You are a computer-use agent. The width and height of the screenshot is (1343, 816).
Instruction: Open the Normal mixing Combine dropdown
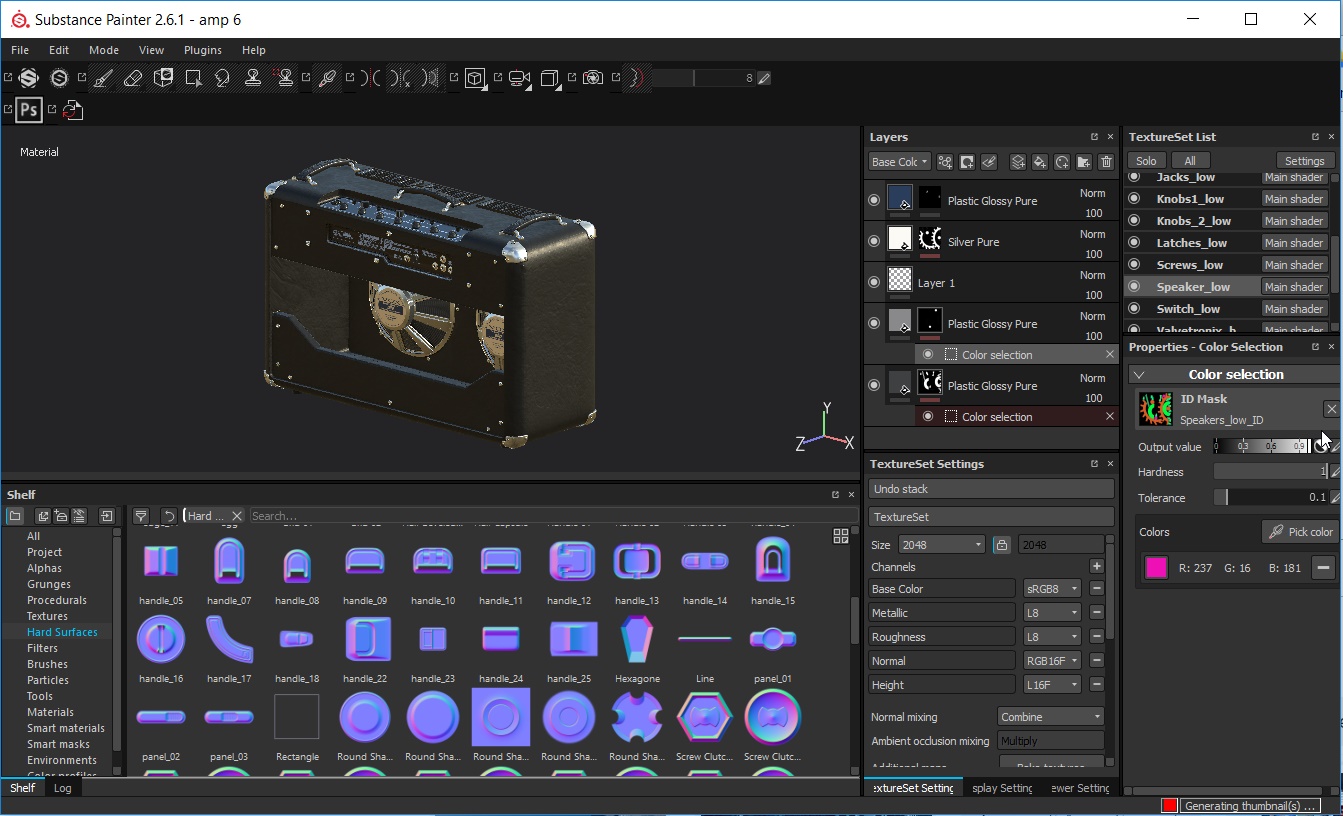pyautogui.click(x=1050, y=717)
